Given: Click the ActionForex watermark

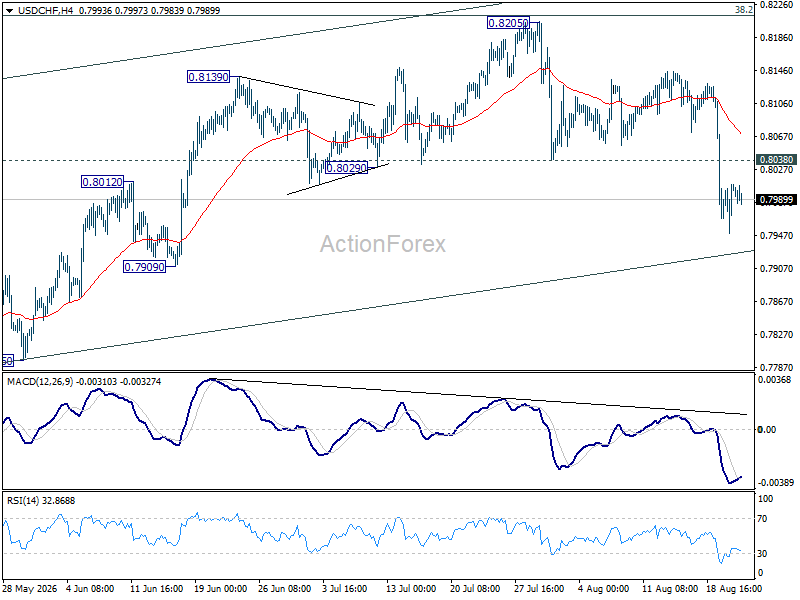Looking at the screenshot, I should (x=383, y=244).
